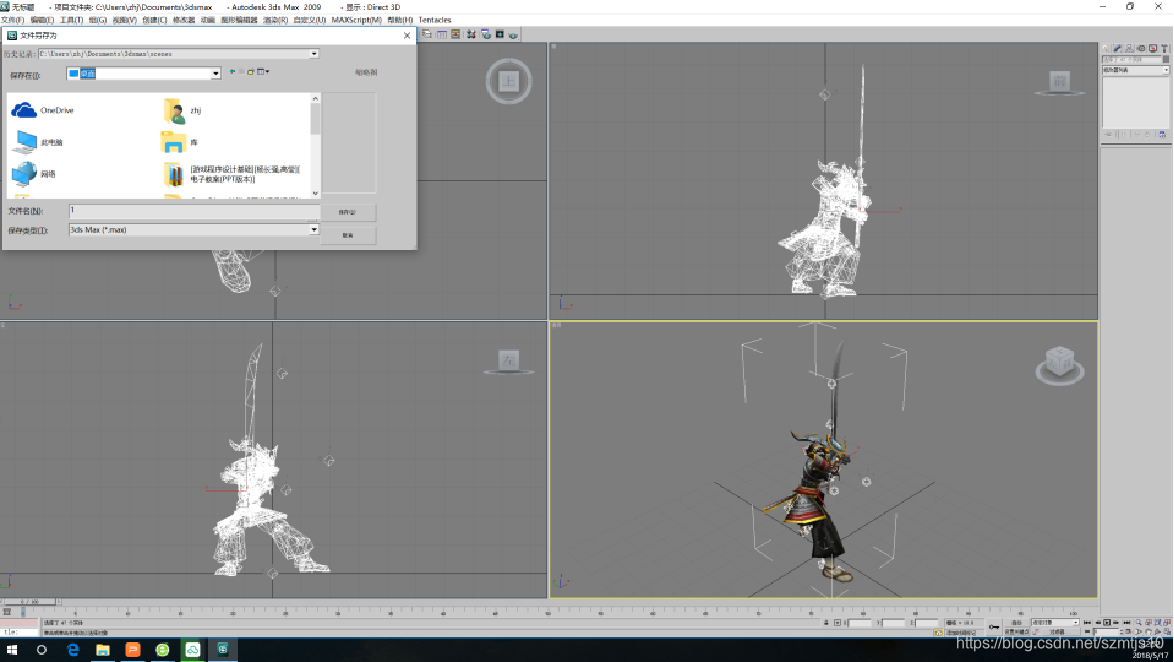Click the Configure Modifier Sets icon
Screen dimensions: 1174x662
click(1162, 134)
